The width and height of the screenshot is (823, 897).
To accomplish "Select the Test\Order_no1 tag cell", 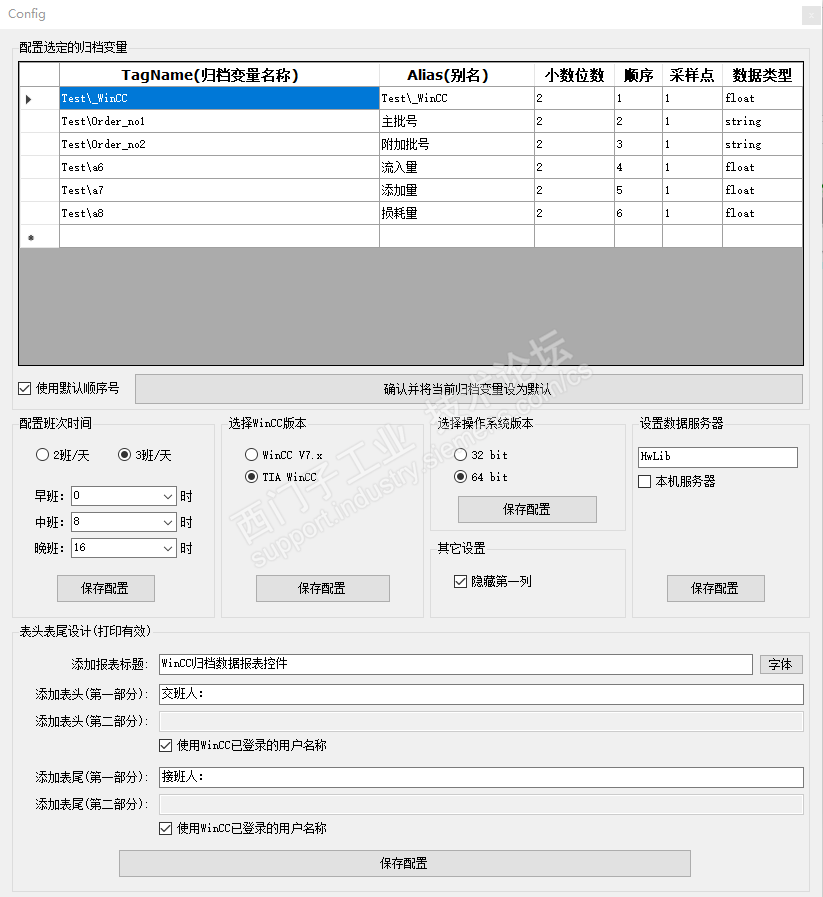I will pos(220,121).
